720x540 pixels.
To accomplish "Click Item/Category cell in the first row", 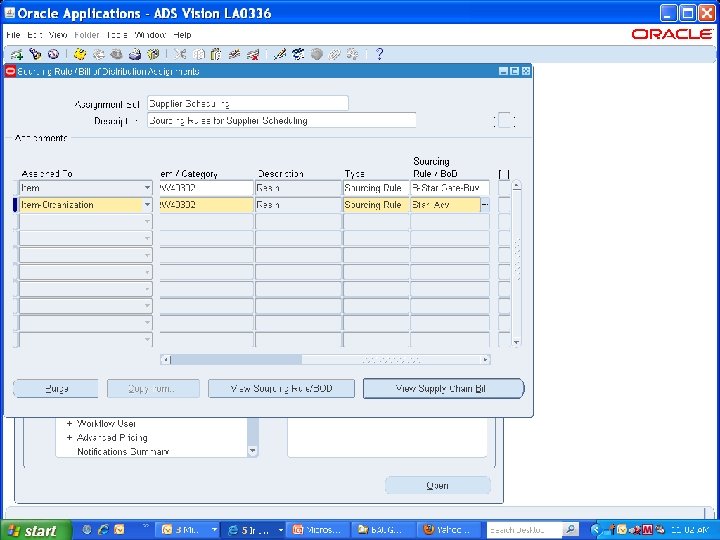I will [x=206, y=188].
